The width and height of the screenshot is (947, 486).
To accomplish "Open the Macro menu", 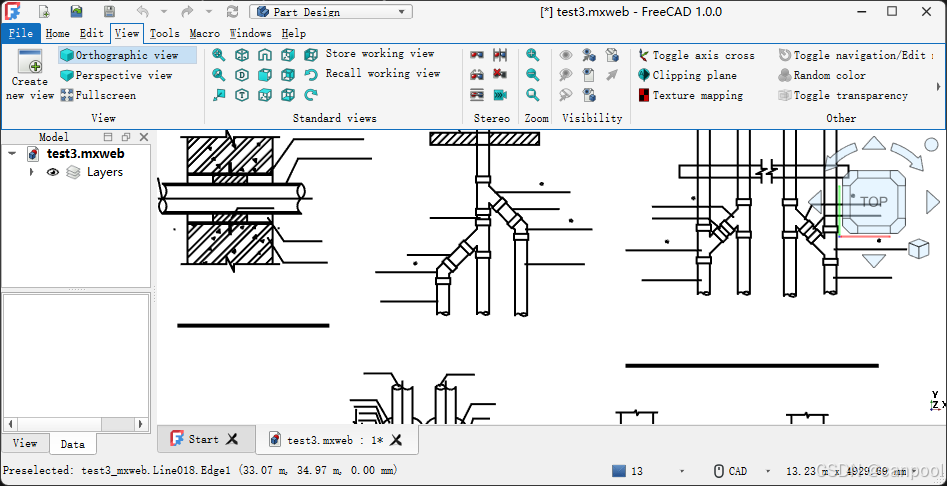I will click(205, 33).
